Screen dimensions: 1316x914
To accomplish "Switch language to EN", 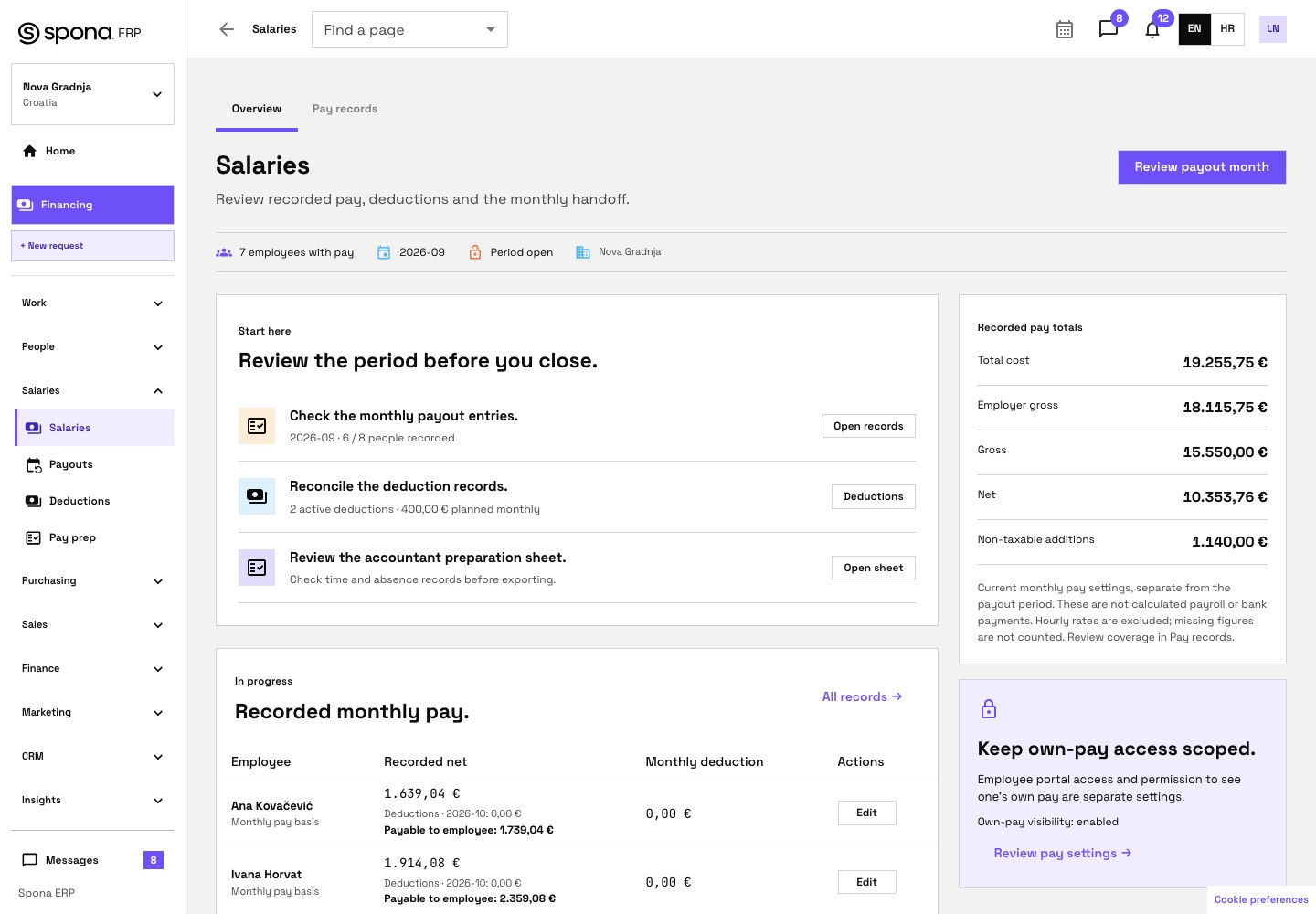I will (1194, 29).
